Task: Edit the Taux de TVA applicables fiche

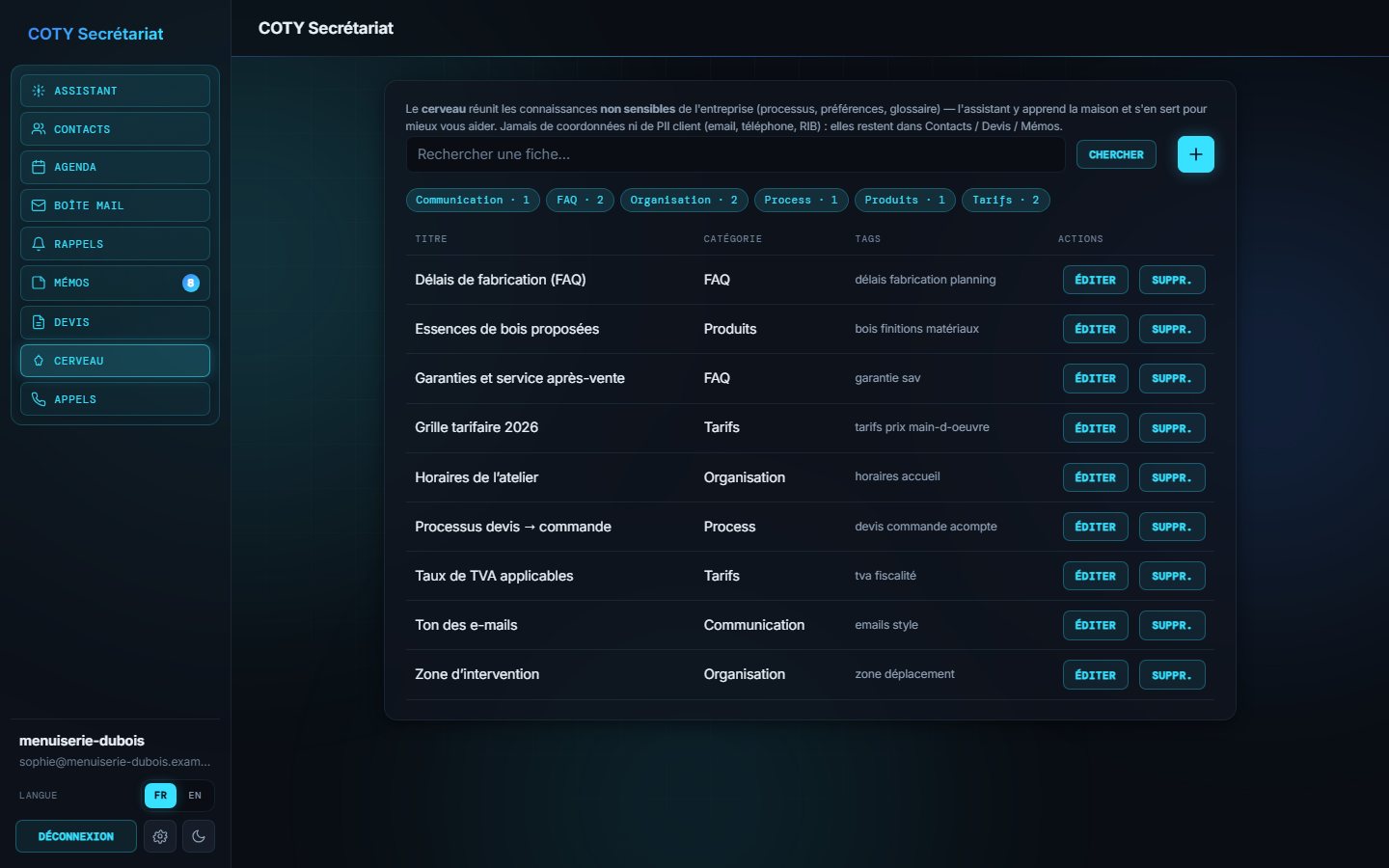Action: [x=1096, y=576]
